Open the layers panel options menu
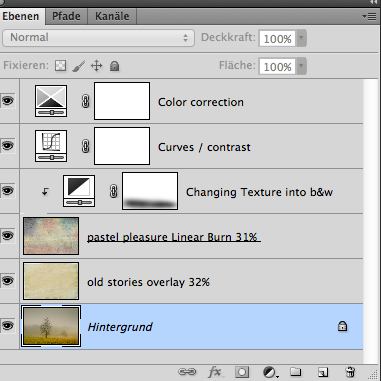The image size is (381, 381). tap(369, 16)
